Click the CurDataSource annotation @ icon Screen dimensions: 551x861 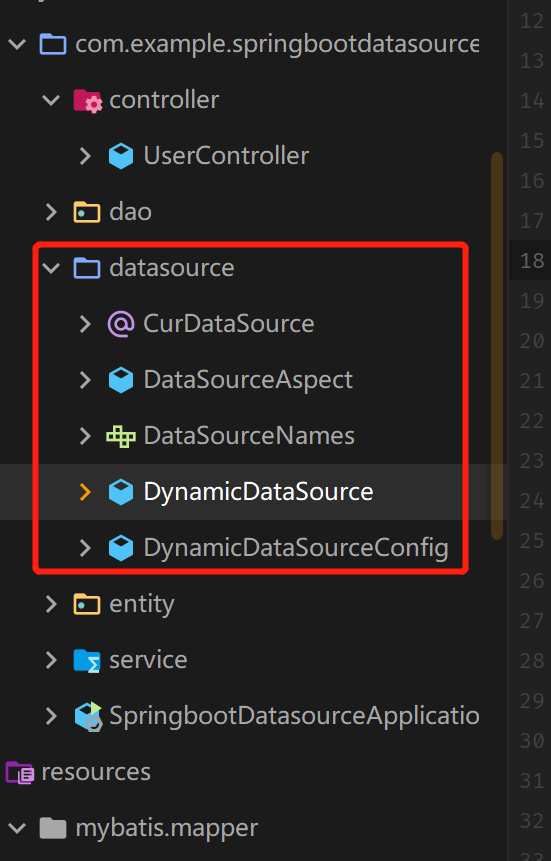tap(121, 323)
